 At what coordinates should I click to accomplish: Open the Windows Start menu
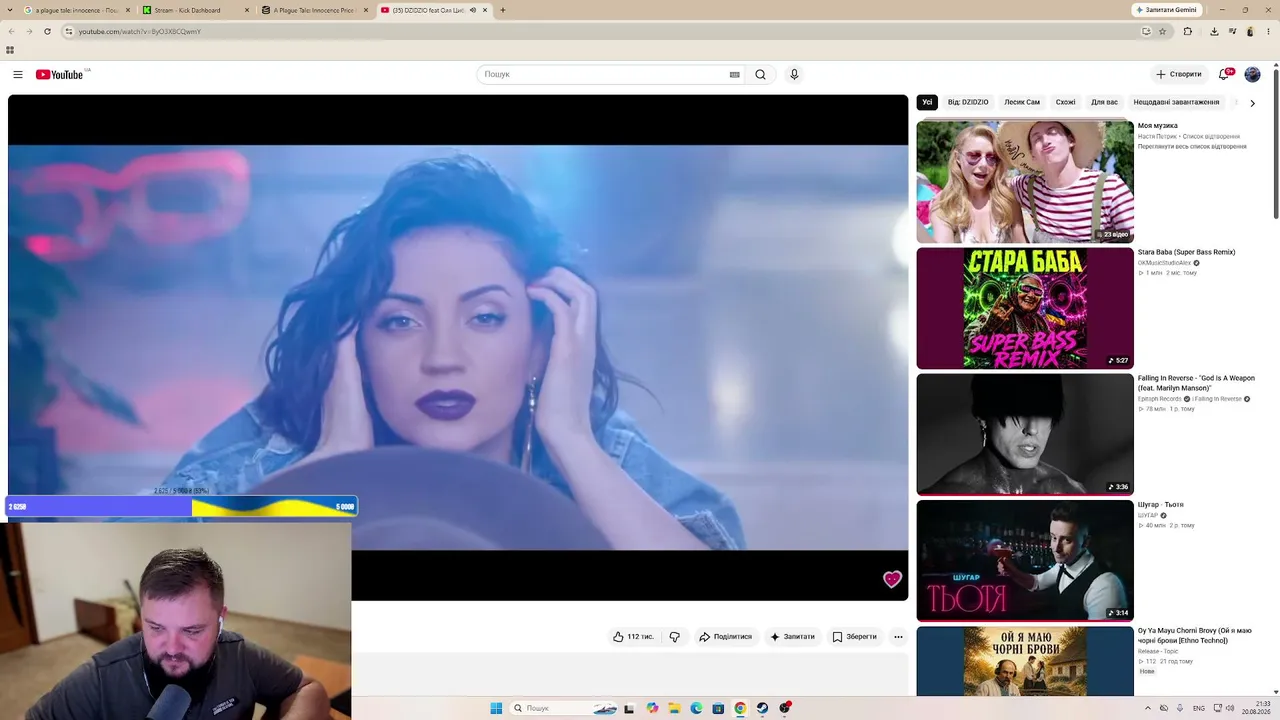pos(496,708)
